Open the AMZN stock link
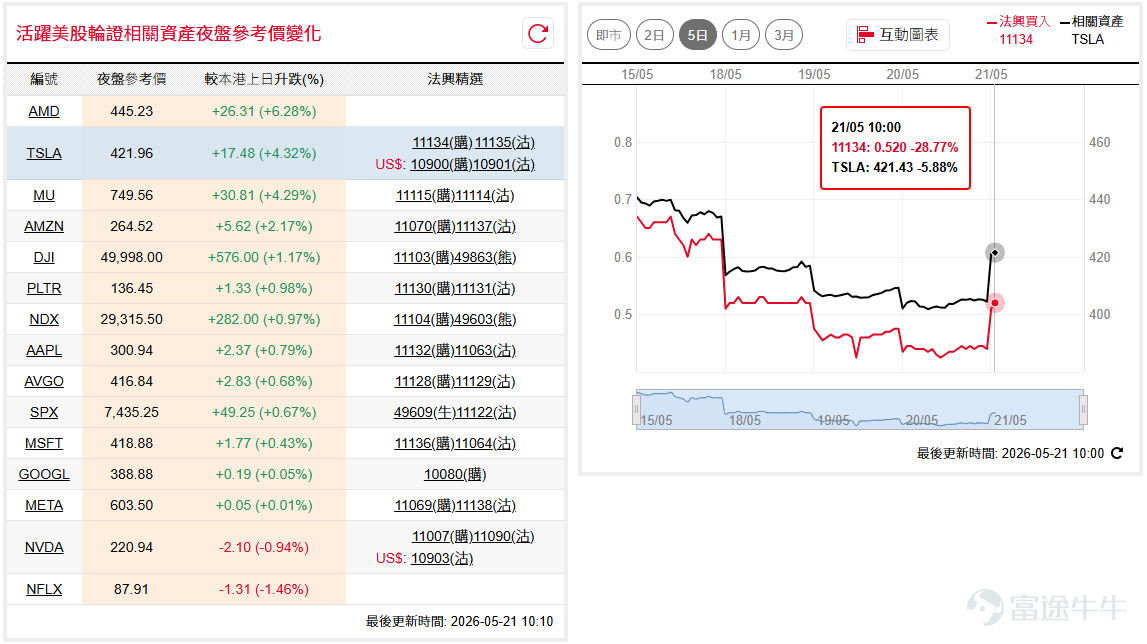The image size is (1147, 644). (44, 226)
